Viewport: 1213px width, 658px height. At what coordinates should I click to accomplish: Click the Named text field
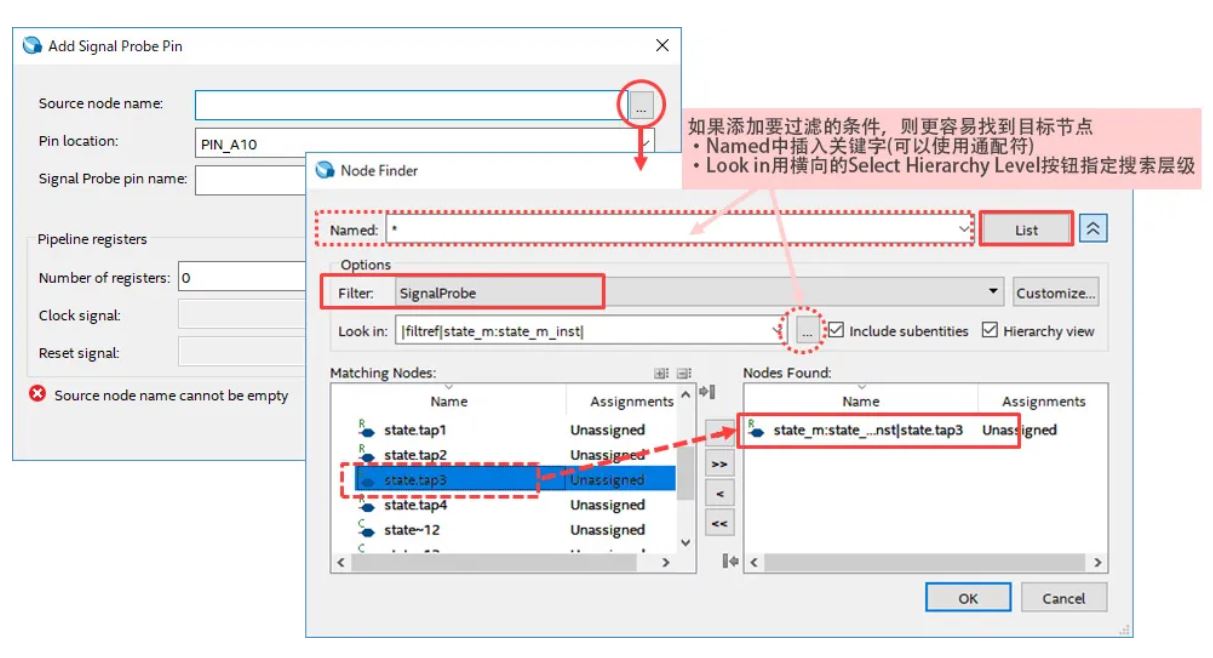[x=669, y=230]
